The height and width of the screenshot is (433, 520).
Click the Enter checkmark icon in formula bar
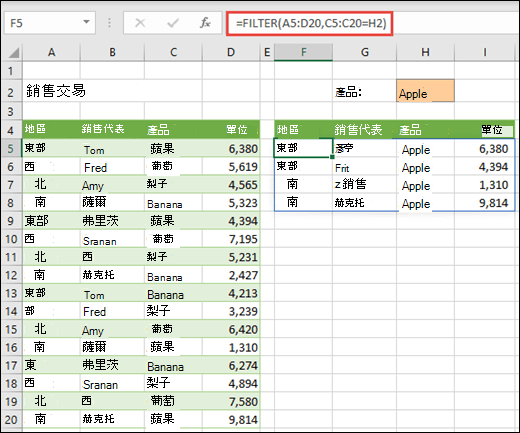[173, 23]
